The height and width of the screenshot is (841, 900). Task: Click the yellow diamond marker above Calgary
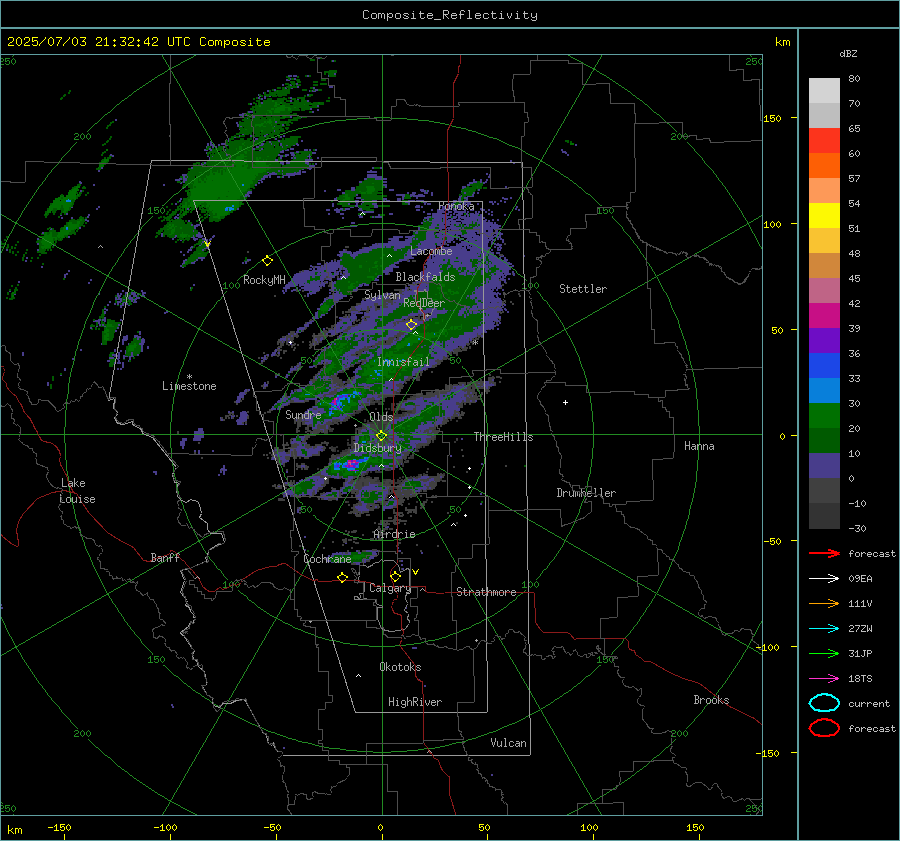395,576
